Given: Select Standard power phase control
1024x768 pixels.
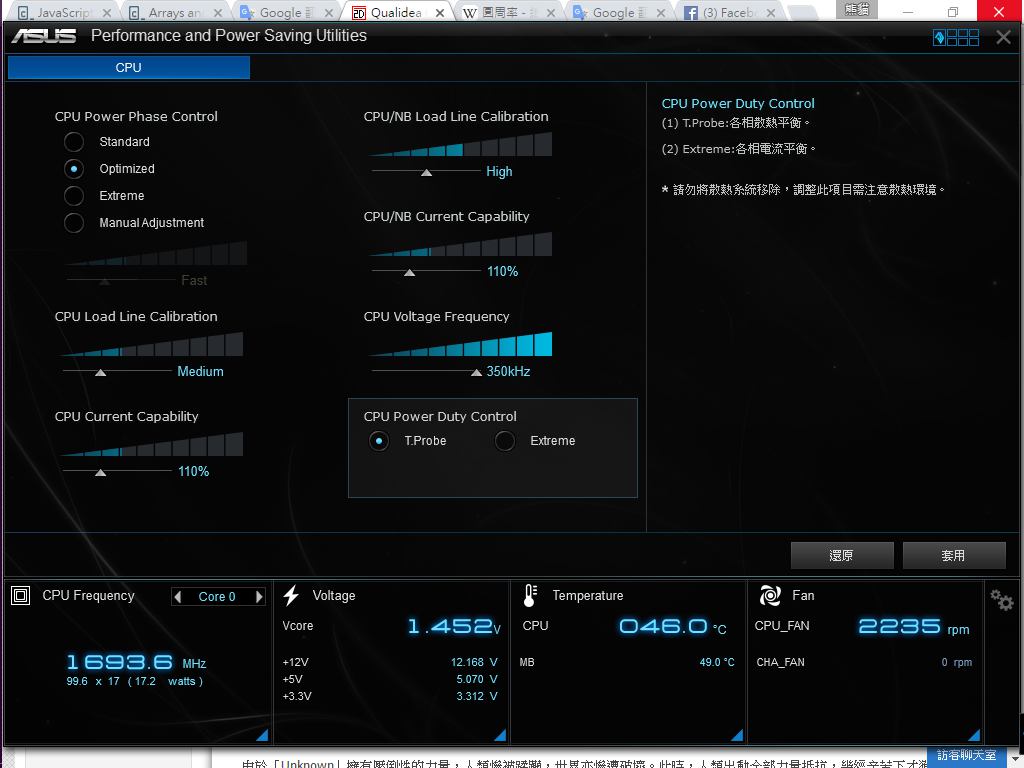Looking at the screenshot, I should coord(74,142).
